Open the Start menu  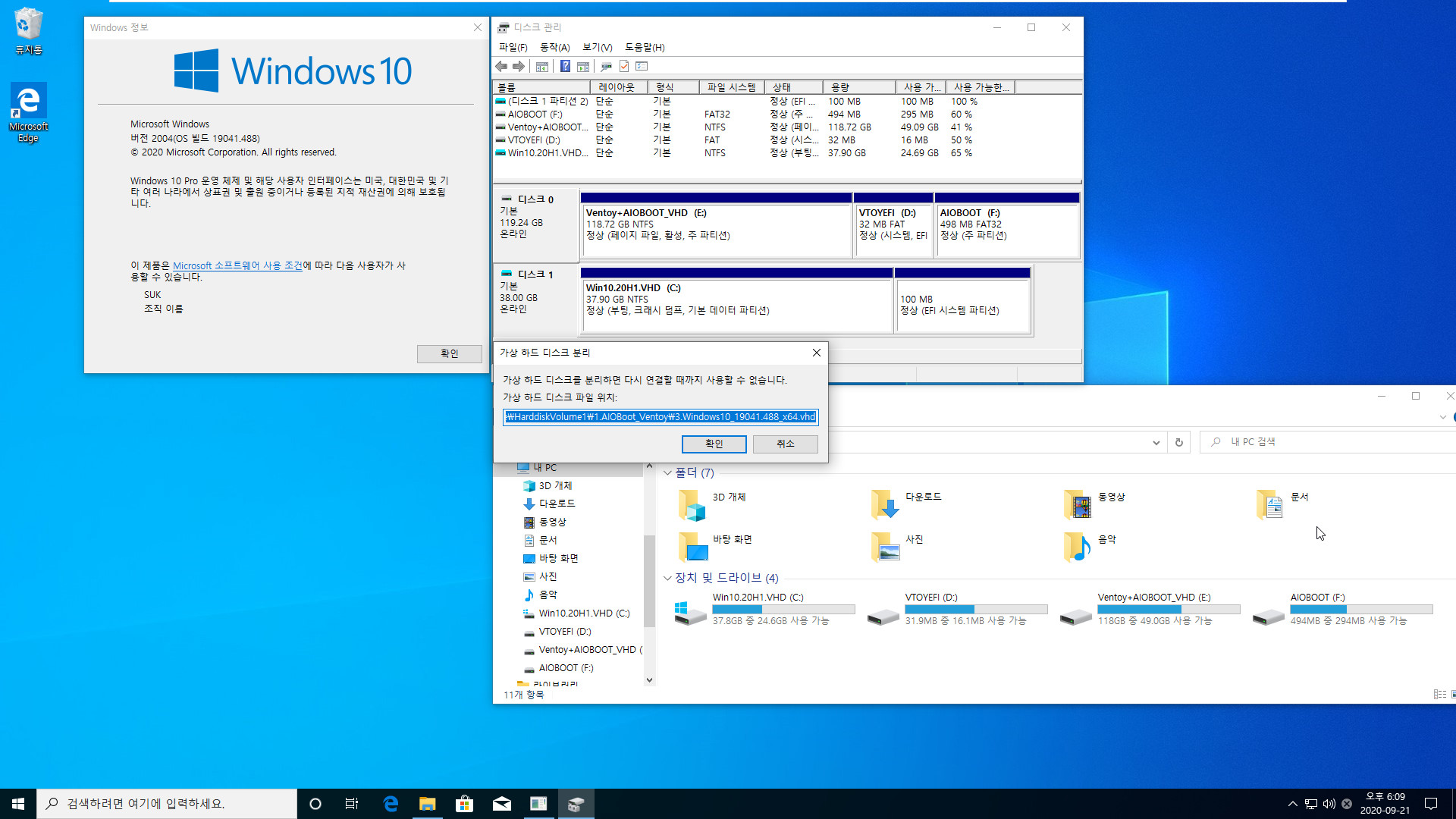click(18, 804)
